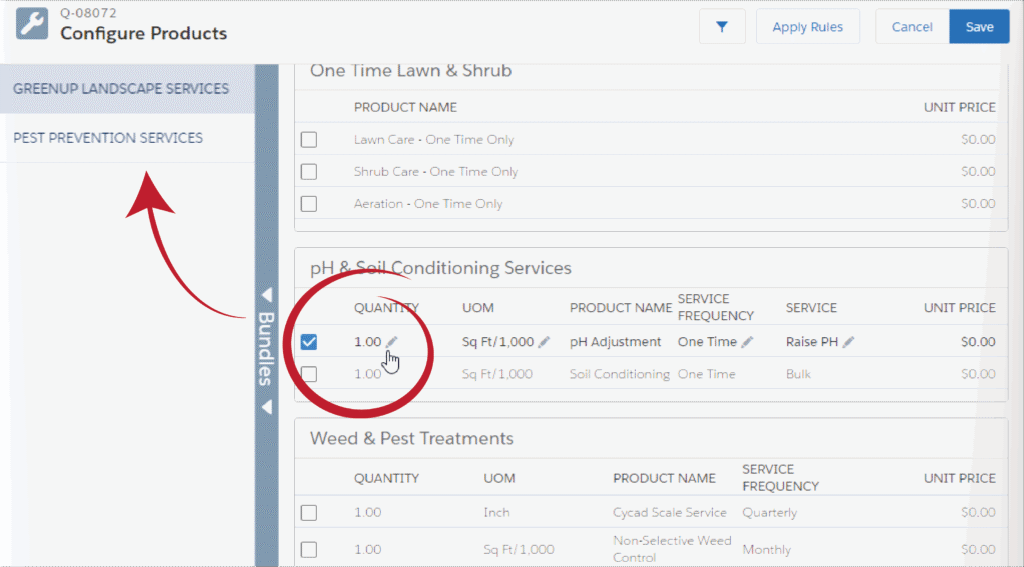Toggle the vertical Bundles sidebar label
This screenshot has height=567, width=1024.
click(267, 349)
